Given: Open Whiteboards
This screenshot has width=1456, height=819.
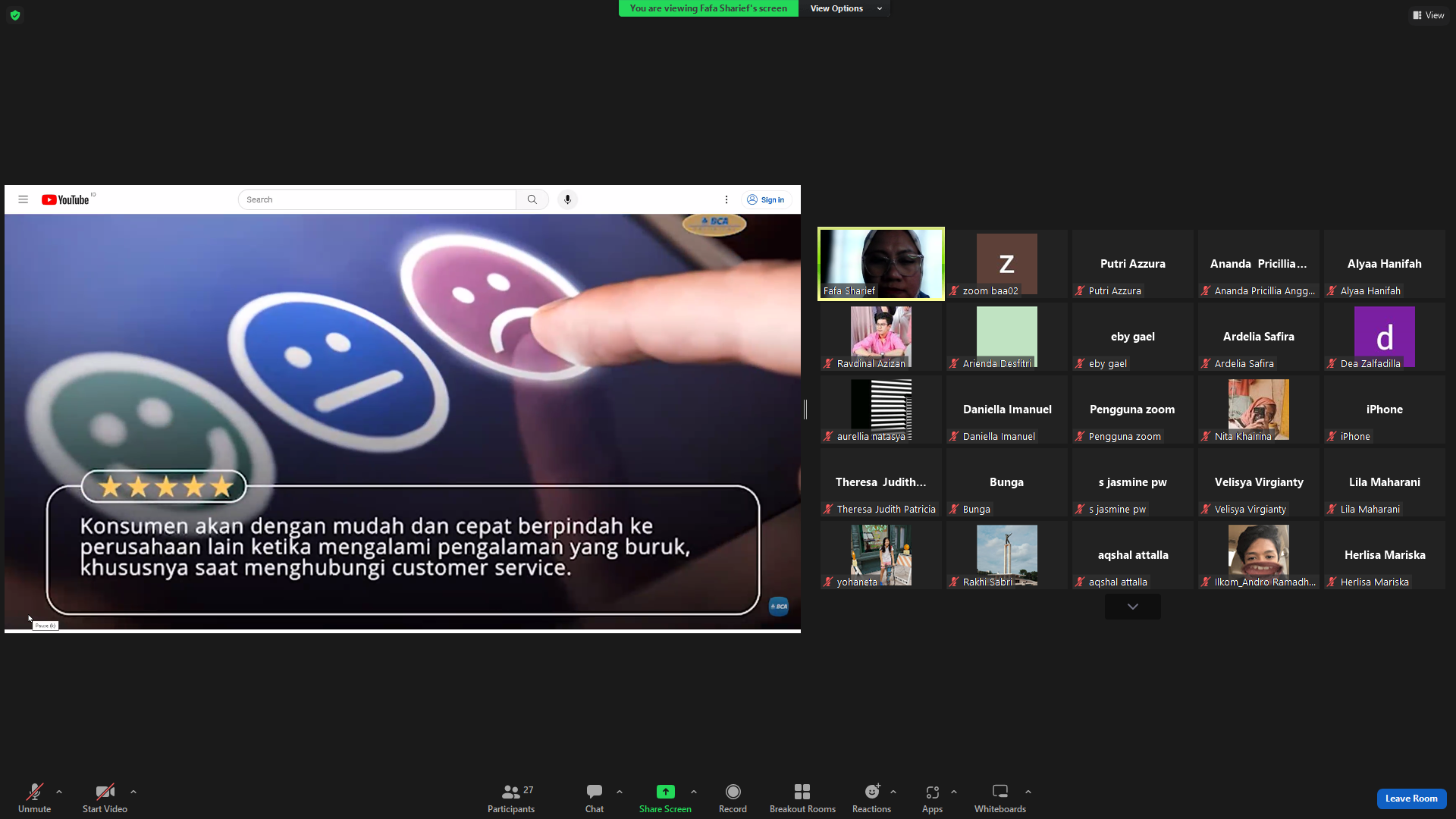Looking at the screenshot, I should tap(1000, 798).
